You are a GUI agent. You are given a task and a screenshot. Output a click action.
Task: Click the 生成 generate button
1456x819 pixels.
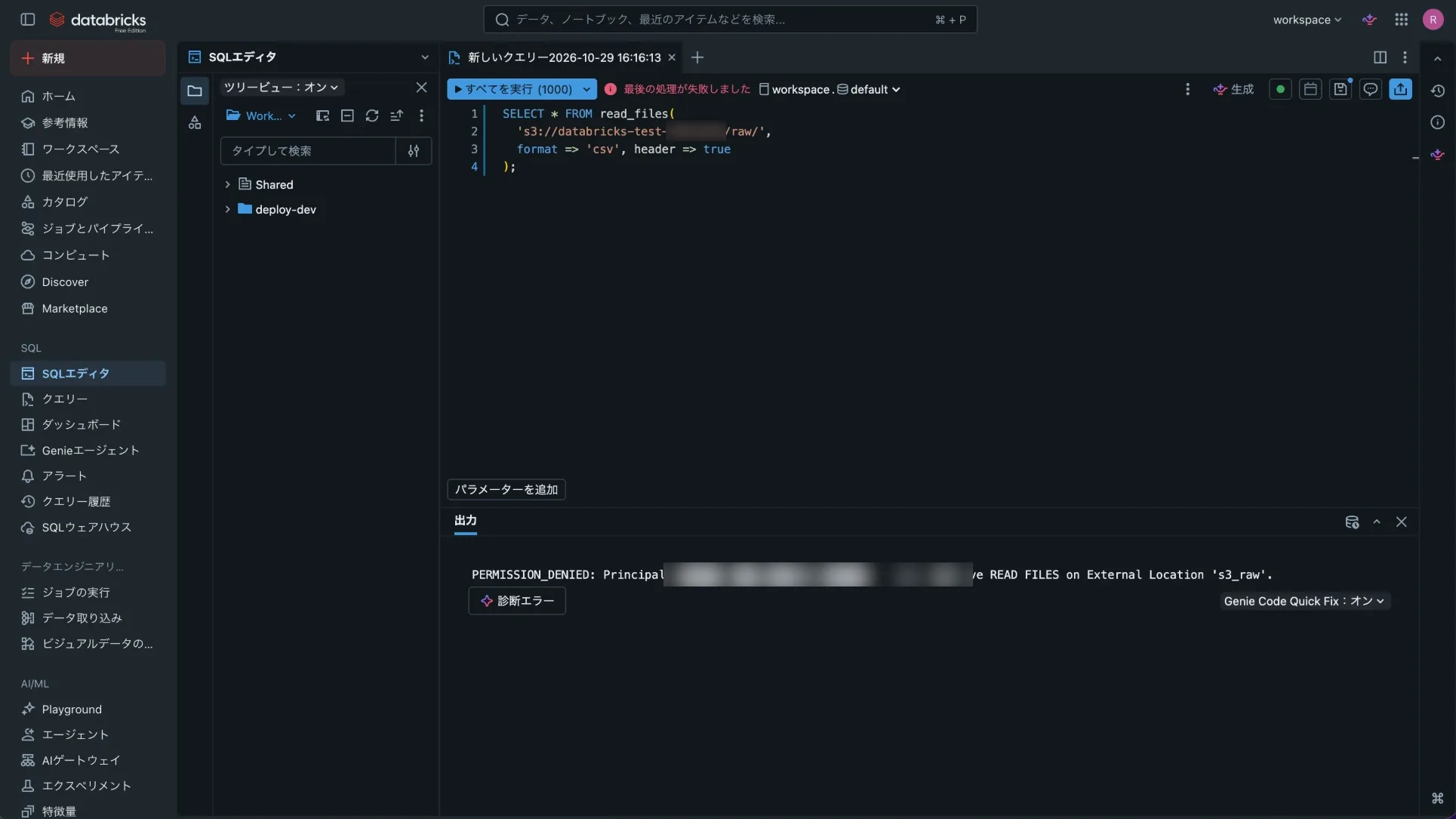[x=1233, y=89]
